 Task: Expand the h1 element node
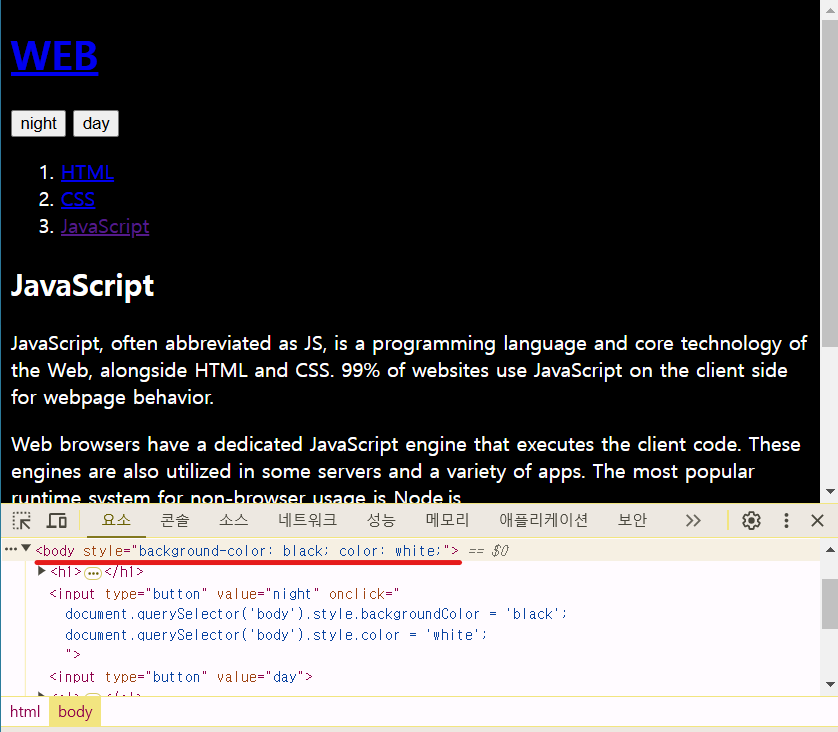(x=41, y=571)
